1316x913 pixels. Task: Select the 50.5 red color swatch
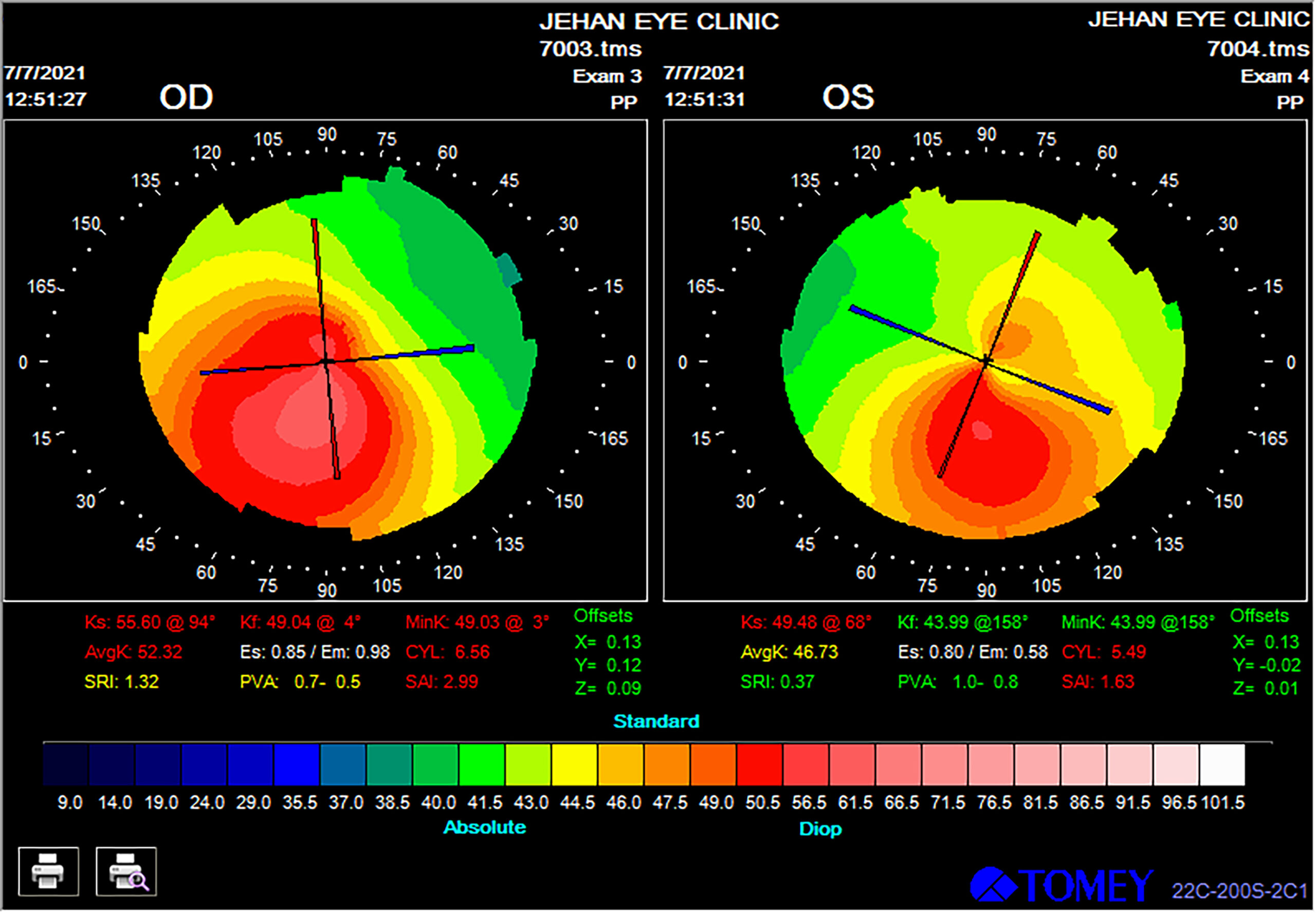tap(760, 766)
